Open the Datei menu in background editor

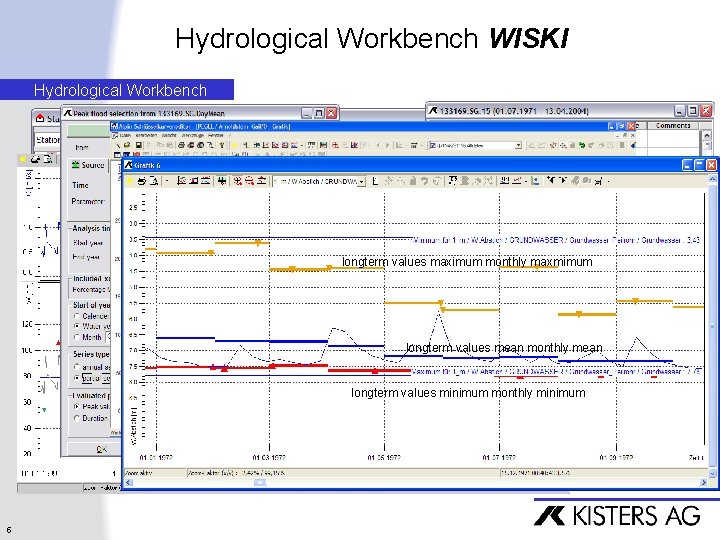(x=125, y=135)
